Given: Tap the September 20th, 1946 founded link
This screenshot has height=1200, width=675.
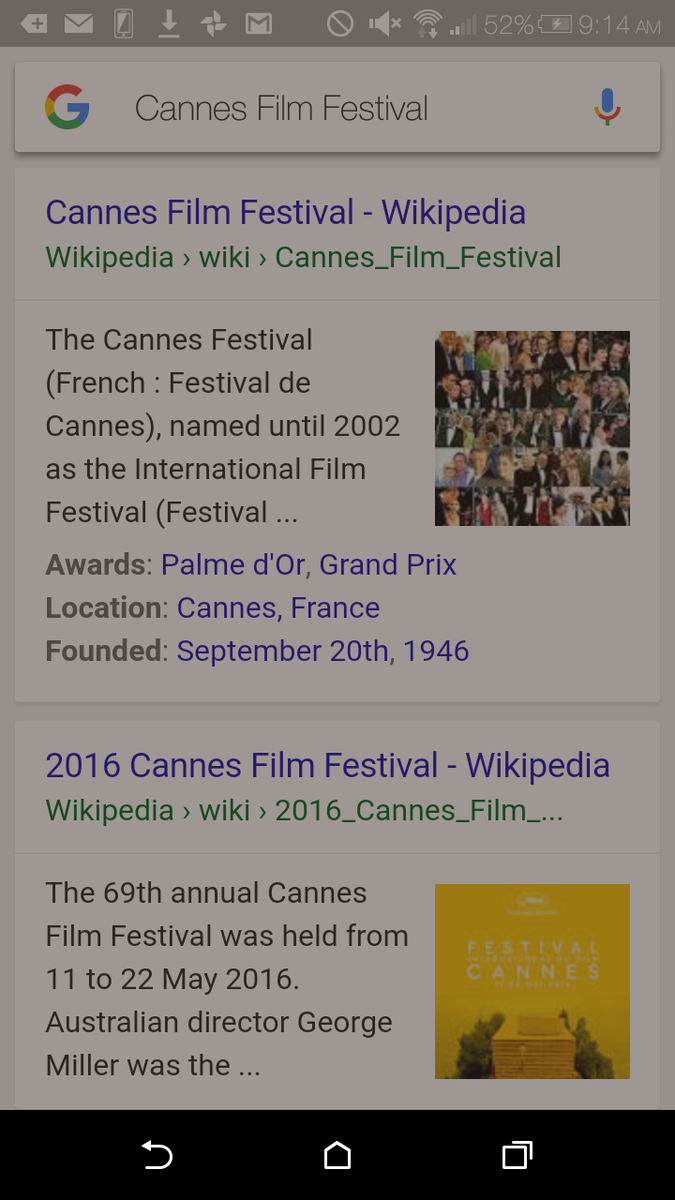Looking at the screenshot, I should point(322,651).
